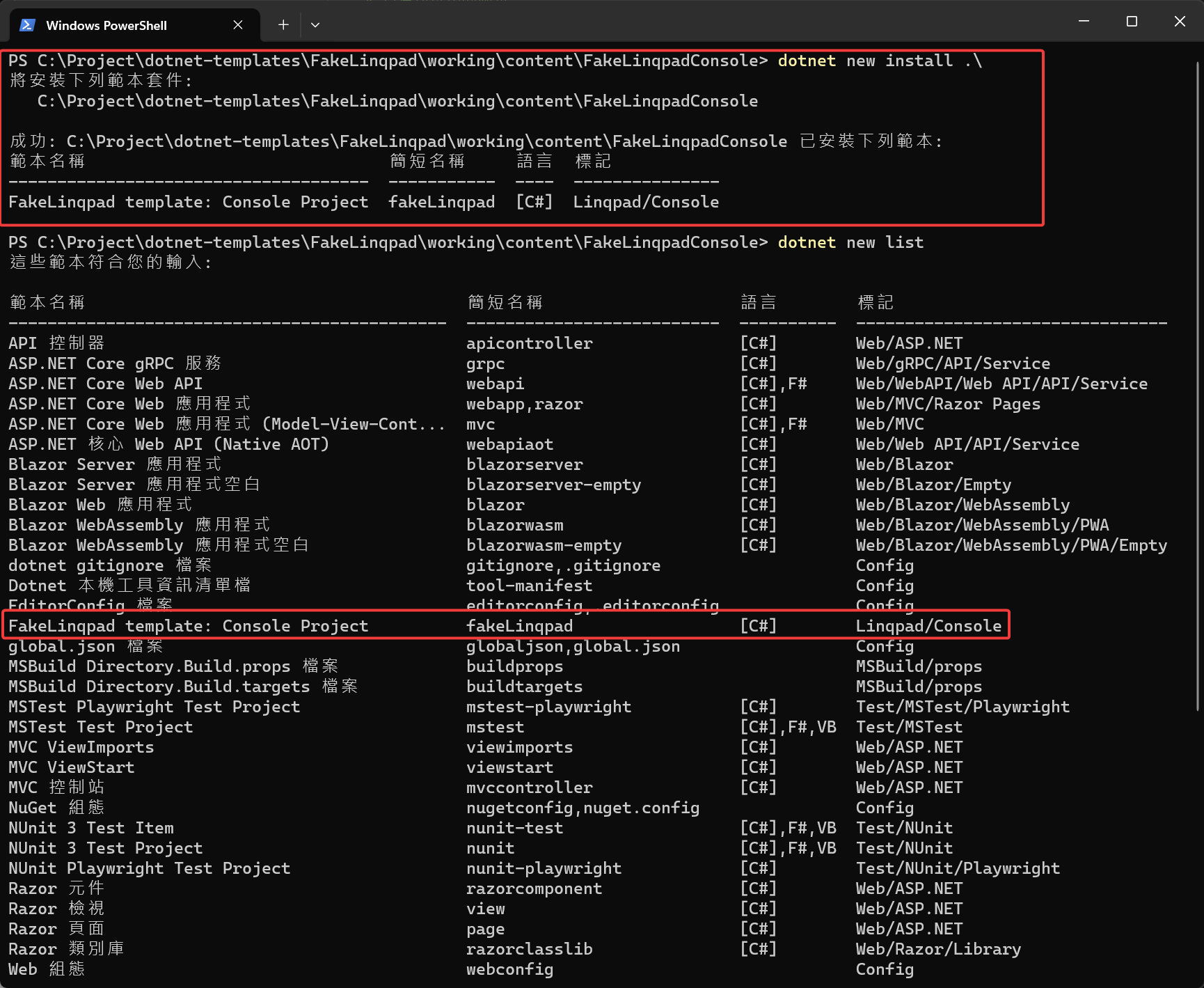Click the PowerShell icon on the tab
The height and width of the screenshot is (988, 1204).
coord(27,25)
